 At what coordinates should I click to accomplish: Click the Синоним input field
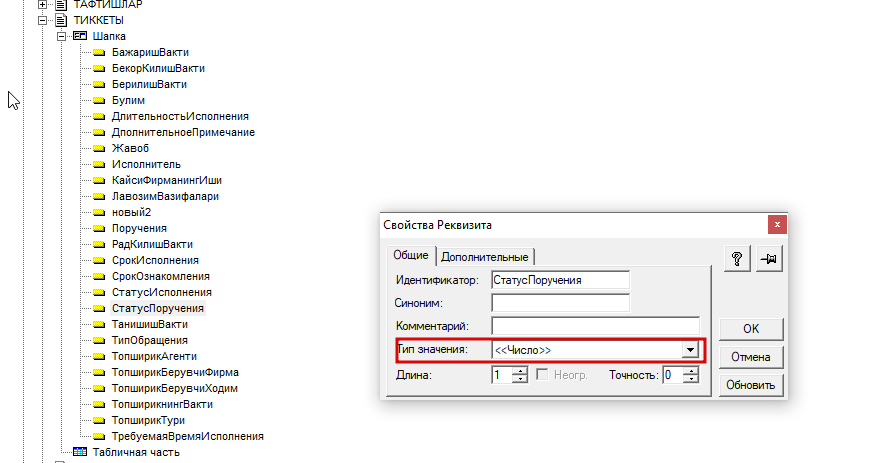coord(560,302)
